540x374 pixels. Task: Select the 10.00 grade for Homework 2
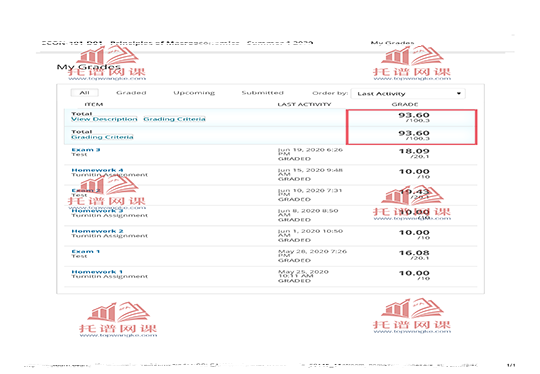tap(414, 232)
